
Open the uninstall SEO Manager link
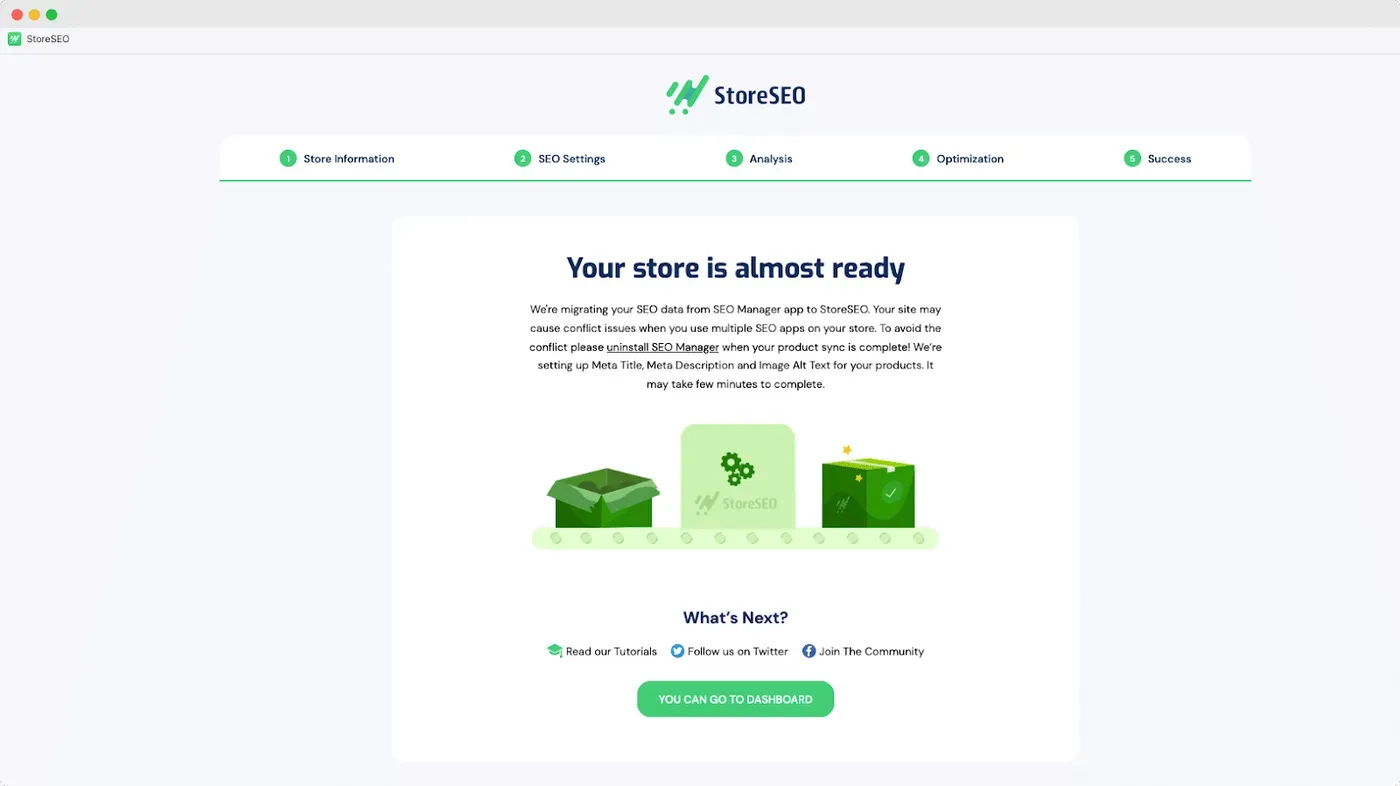tap(663, 347)
